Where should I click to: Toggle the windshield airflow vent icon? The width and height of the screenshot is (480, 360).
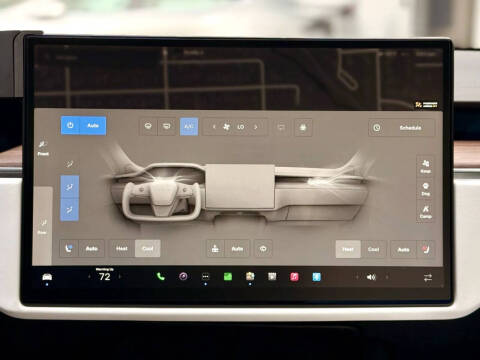tap(70, 164)
